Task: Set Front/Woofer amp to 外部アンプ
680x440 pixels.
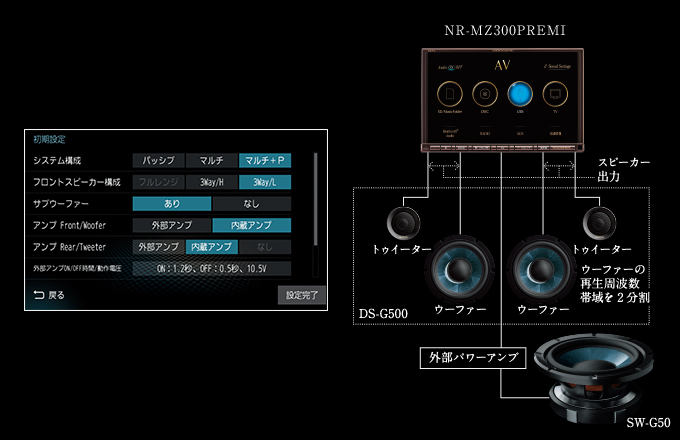Action: point(172,226)
